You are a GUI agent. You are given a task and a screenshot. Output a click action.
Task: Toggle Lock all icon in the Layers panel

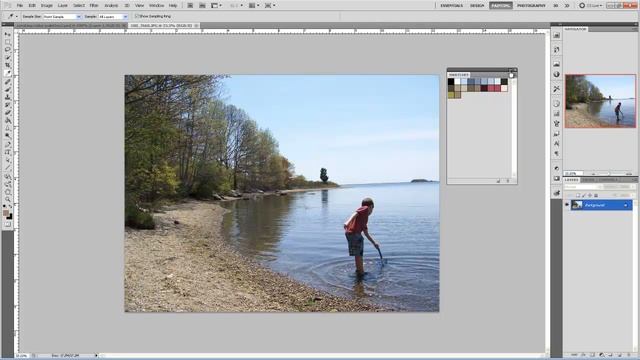pos(596,196)
